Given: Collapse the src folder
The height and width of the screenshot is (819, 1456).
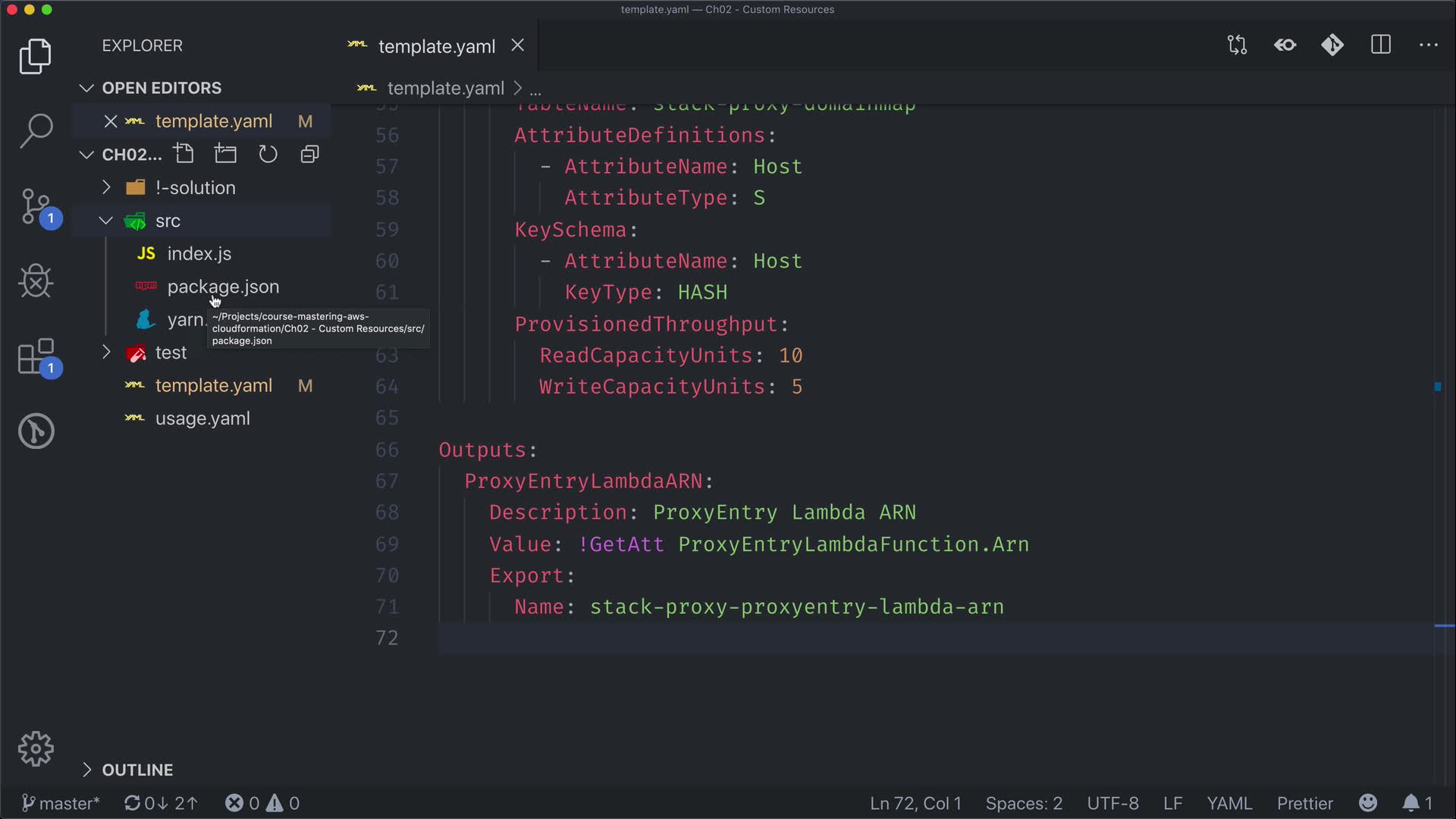Looking at the screenshot, I should [x=168, y=221].
